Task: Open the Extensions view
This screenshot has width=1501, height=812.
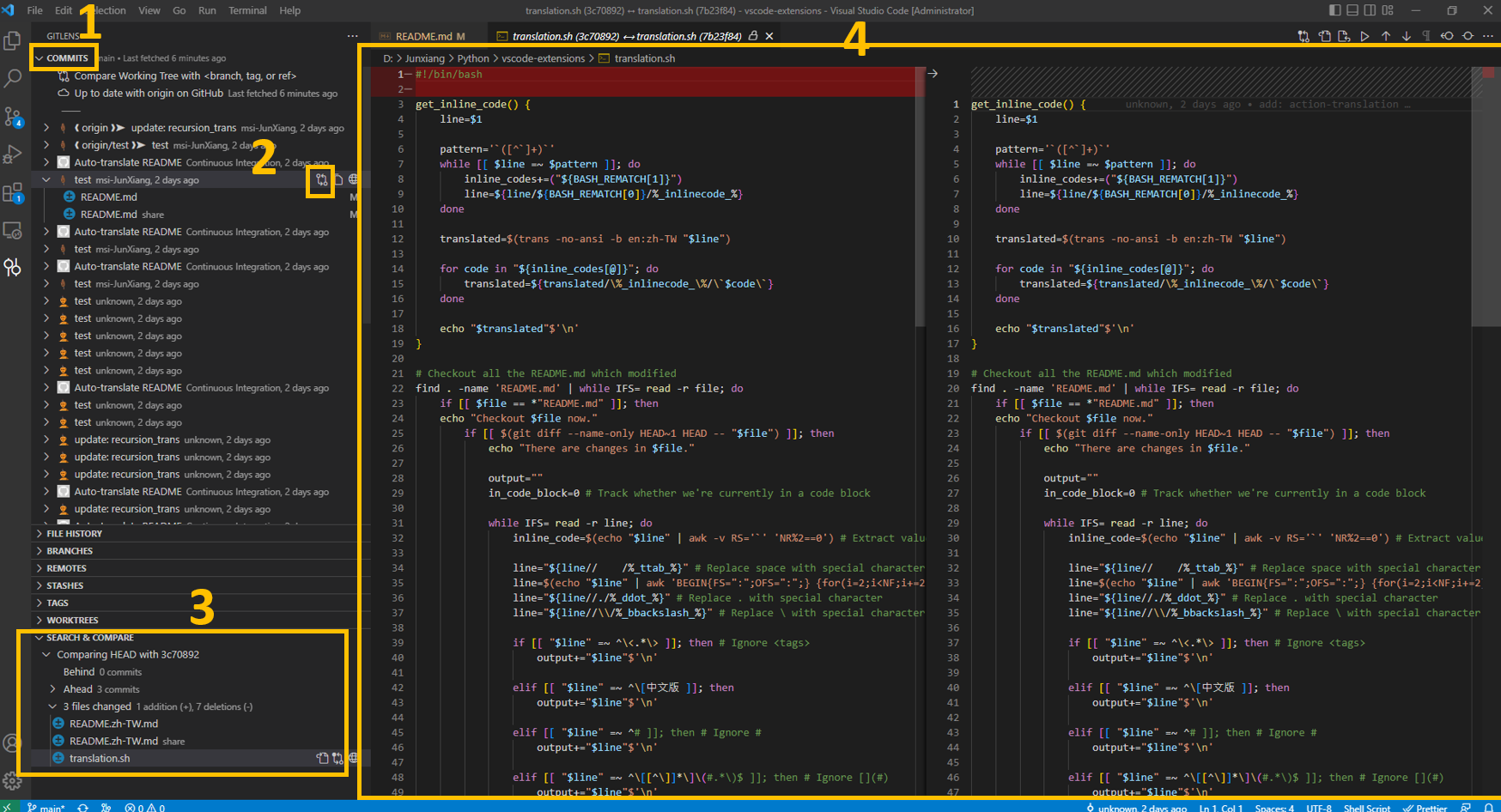Action: (13, 192)
